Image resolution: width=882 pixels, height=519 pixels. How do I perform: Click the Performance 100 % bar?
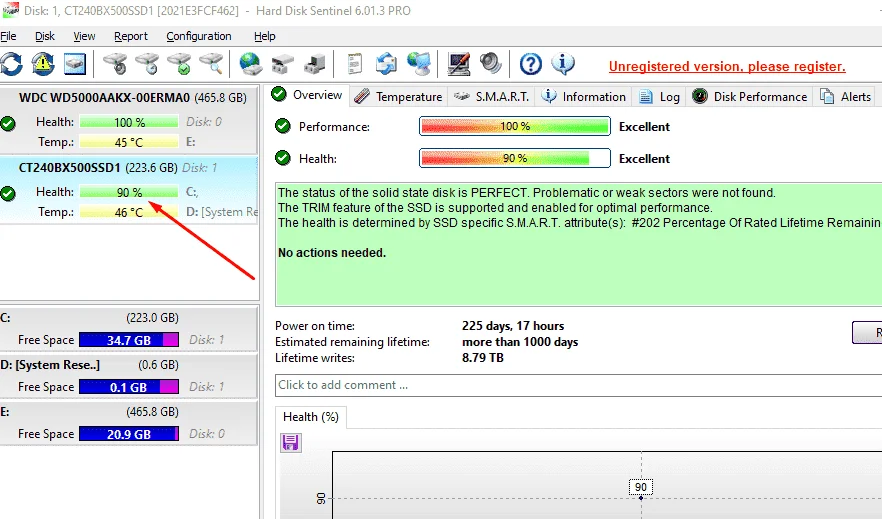(x=515, y=126)
